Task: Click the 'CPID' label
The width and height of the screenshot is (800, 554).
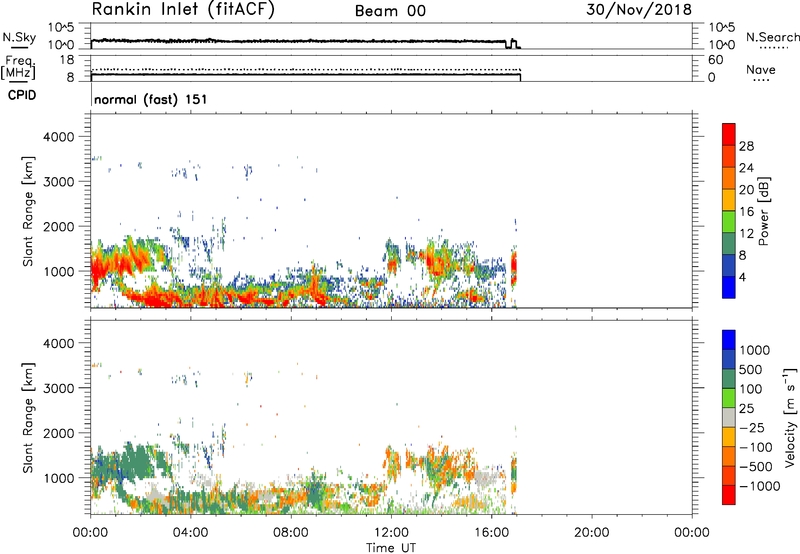Action: pos(22,95)
